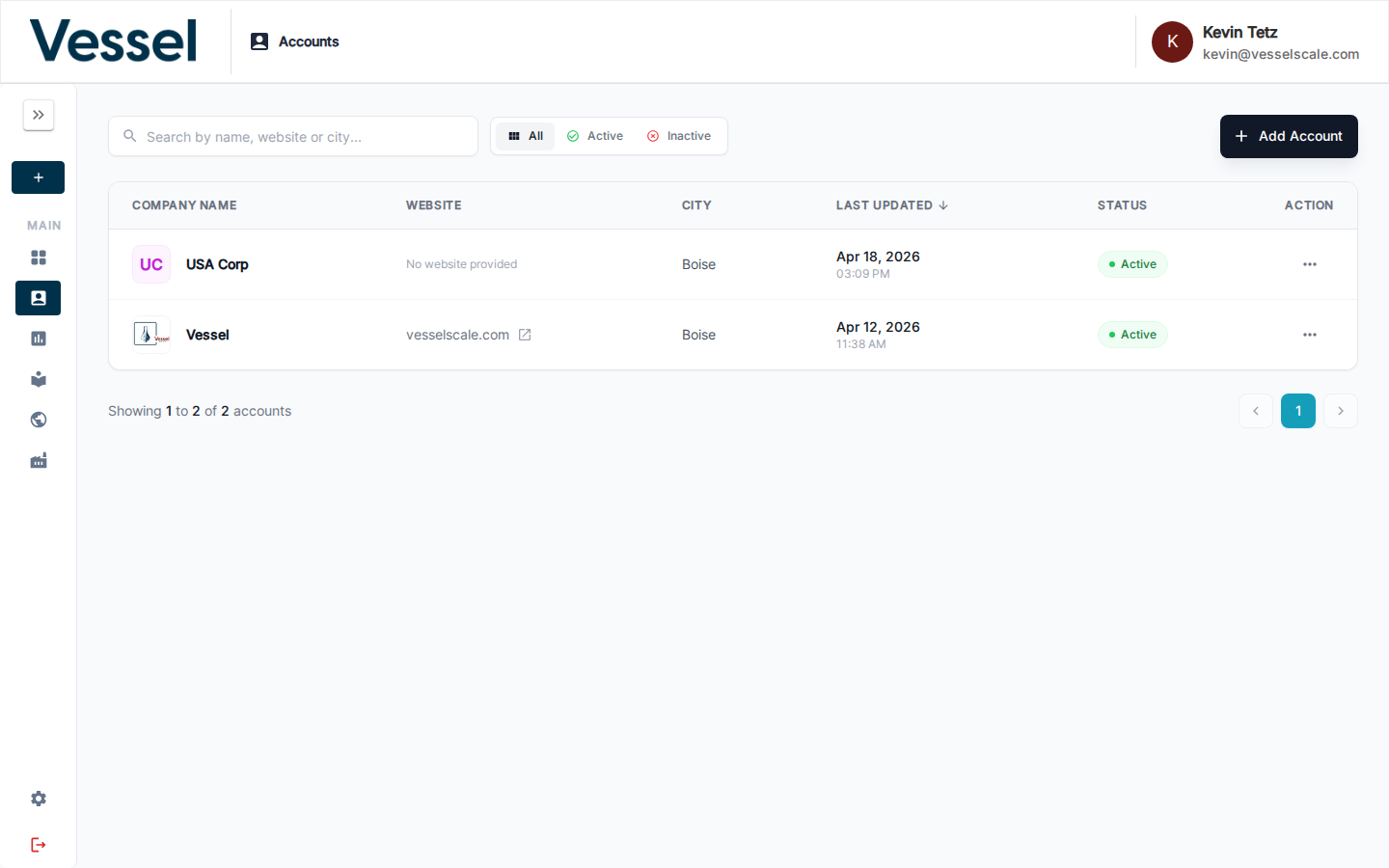
Task: Click the Add Account button
Action: (x=1288, y=136)
